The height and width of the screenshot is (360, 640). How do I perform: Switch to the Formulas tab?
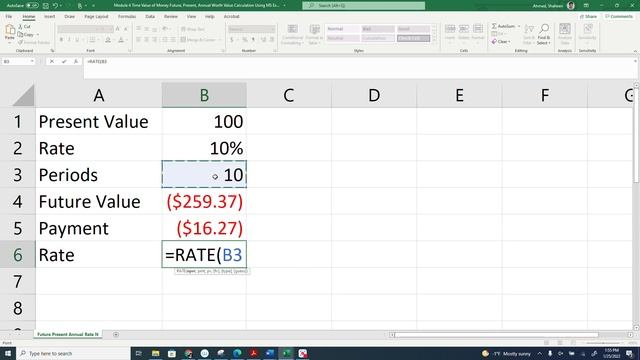(x=127, y=17)
